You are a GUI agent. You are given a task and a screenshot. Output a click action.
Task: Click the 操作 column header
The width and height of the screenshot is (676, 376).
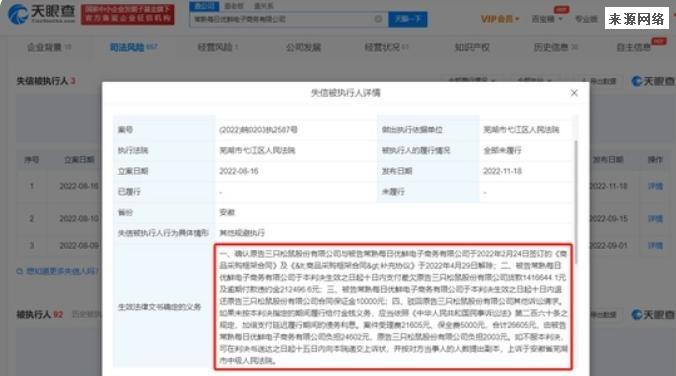tap(655, 160)
